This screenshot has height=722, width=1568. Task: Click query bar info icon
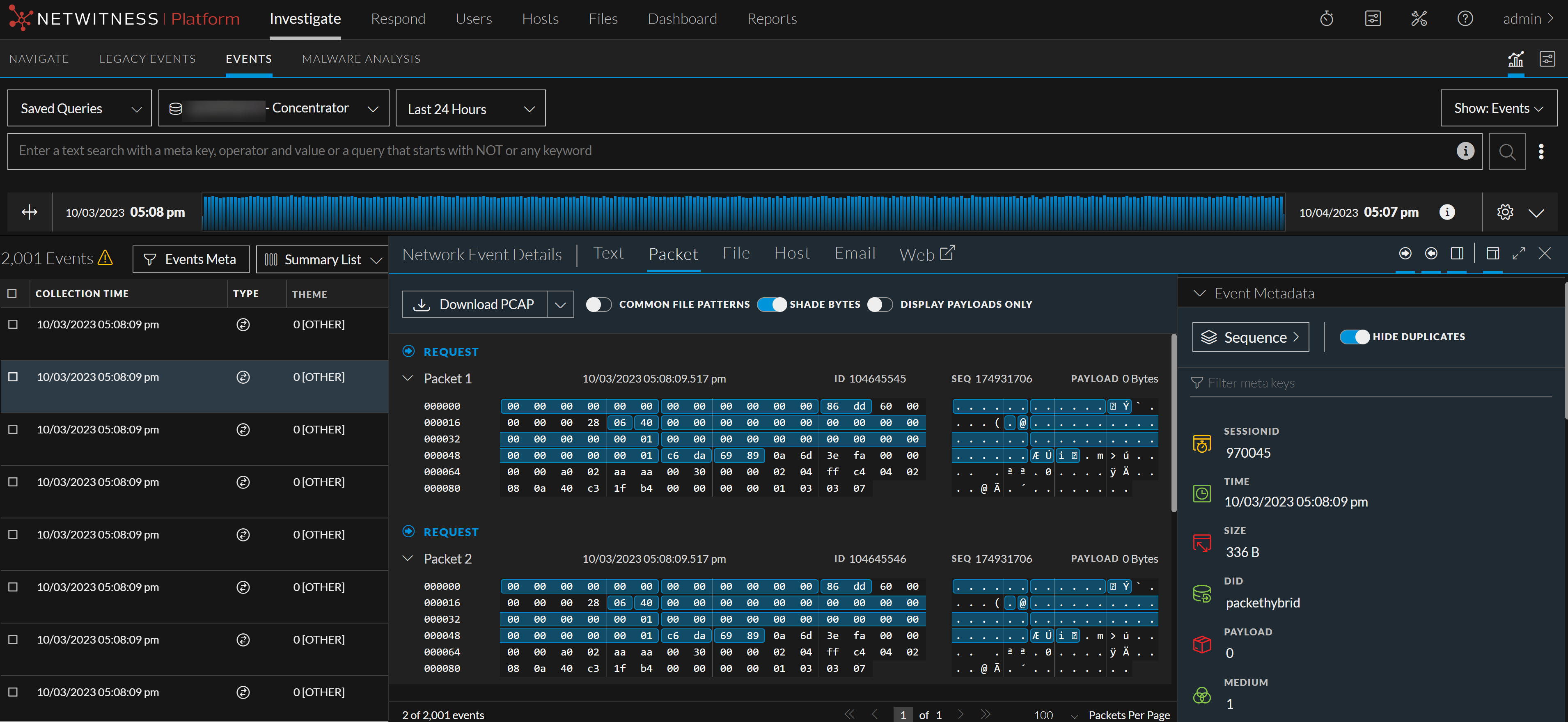click(x=1465, y=151)
